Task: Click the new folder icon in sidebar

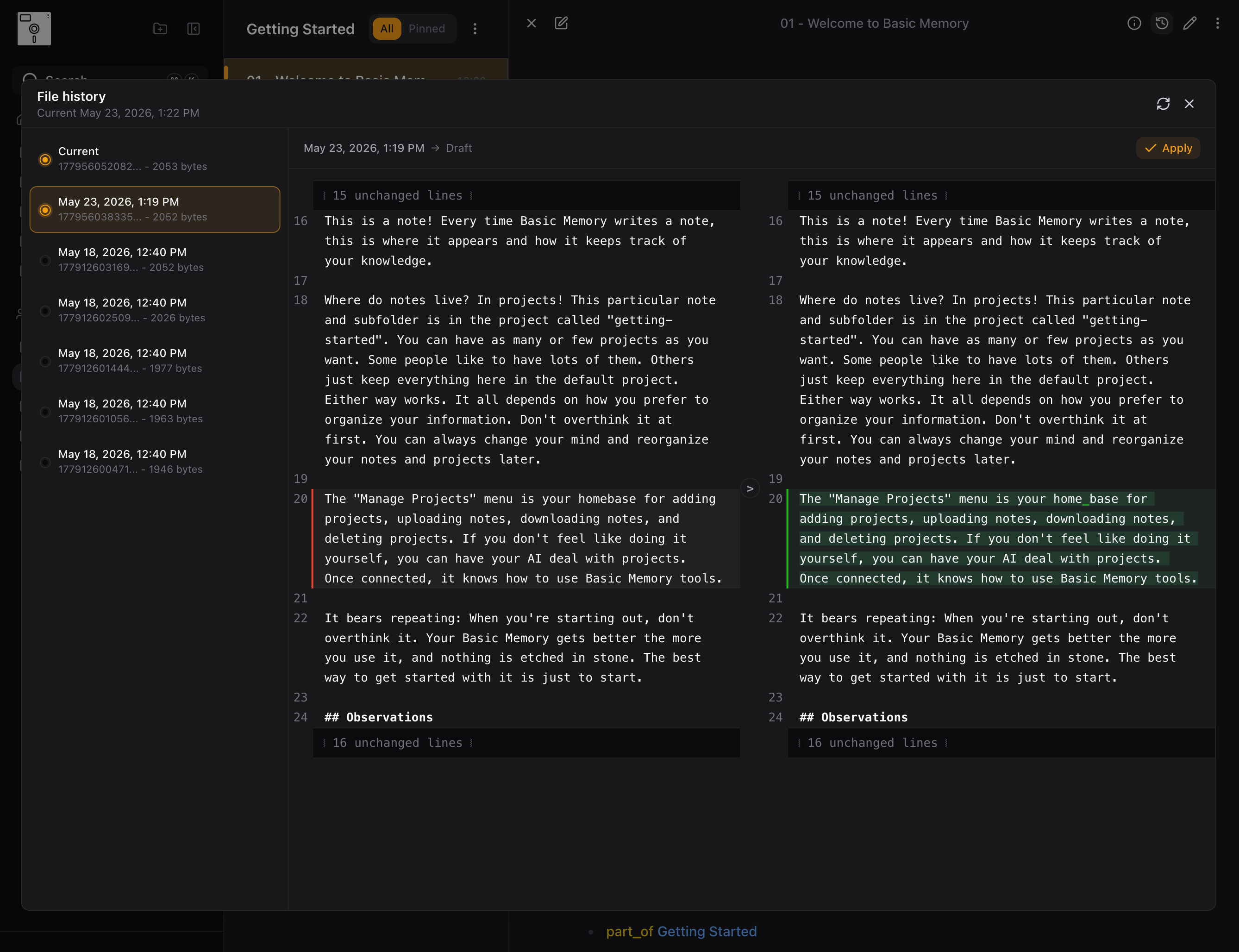Action: point(160,28)
